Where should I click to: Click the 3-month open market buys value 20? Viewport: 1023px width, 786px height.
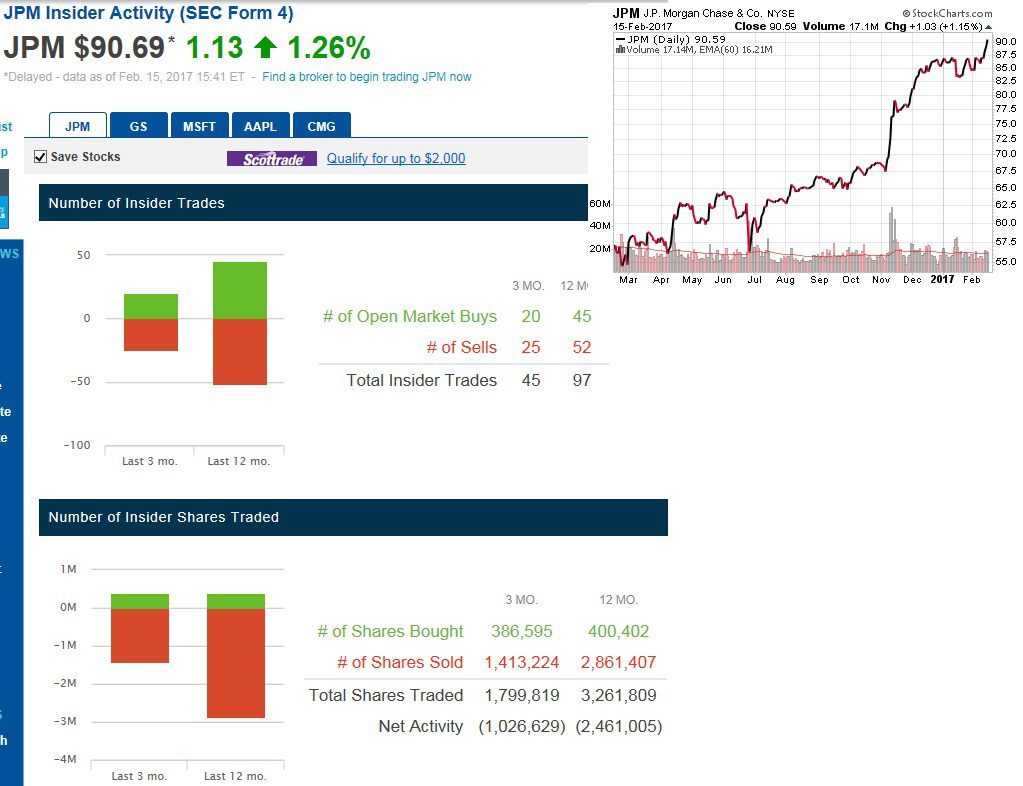530,316
